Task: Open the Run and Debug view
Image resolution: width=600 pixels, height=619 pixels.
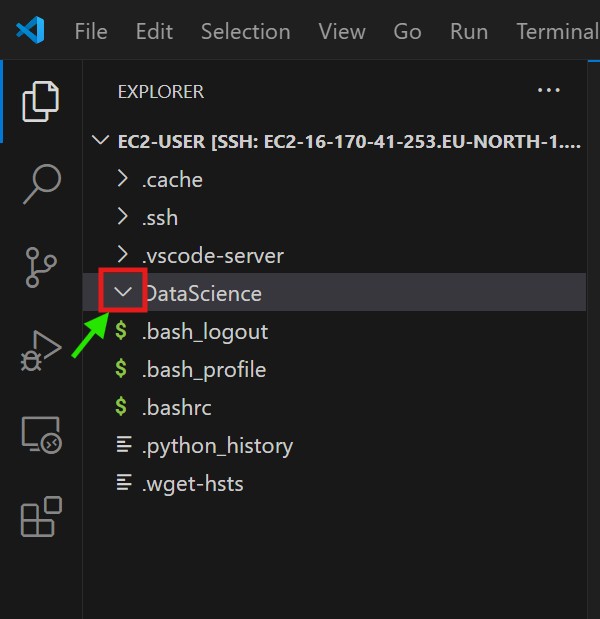Action: [41, 351]
